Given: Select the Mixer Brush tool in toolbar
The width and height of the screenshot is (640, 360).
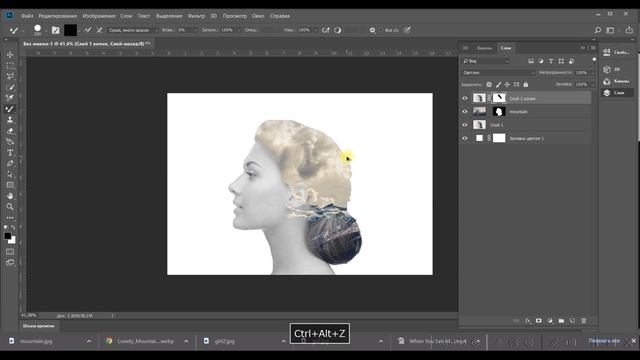Looking at the screenshot, I should tap(10, 109).
